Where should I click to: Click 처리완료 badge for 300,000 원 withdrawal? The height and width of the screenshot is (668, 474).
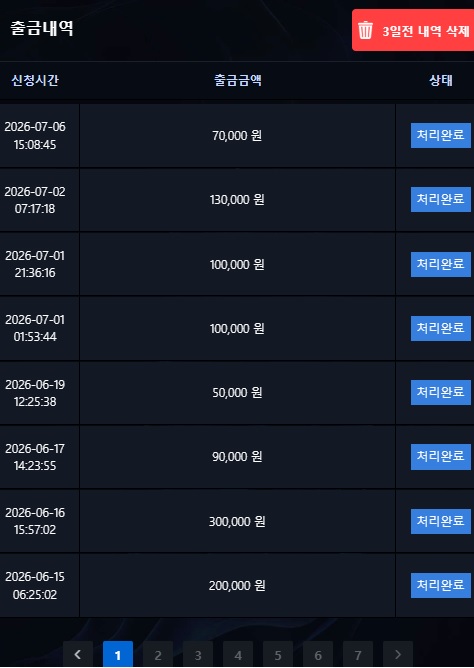pyautogui.click(x=440, y=521)
